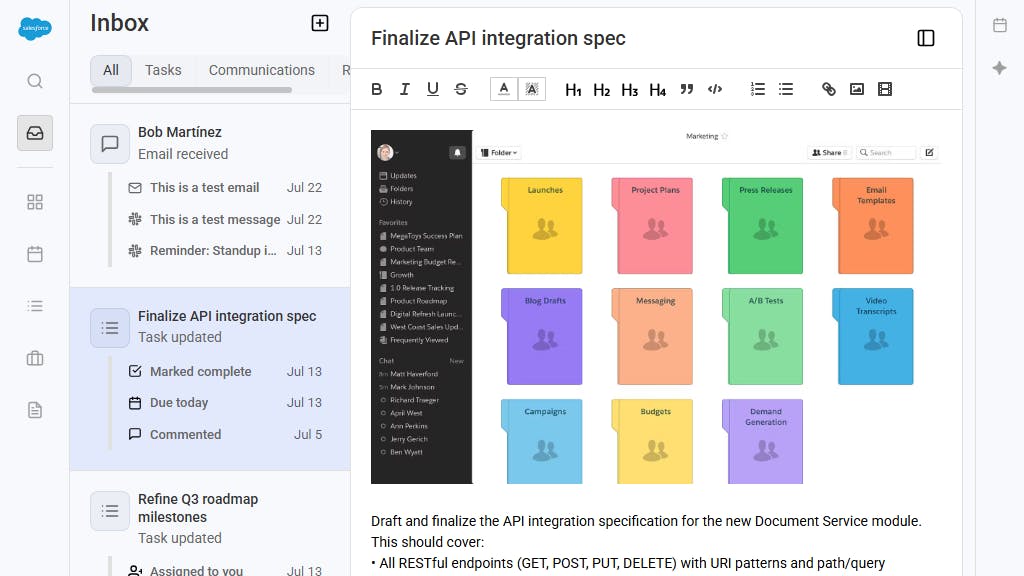Apply code block formatting
Viewport: 1024px width, 576px height.
click(715, 89)
